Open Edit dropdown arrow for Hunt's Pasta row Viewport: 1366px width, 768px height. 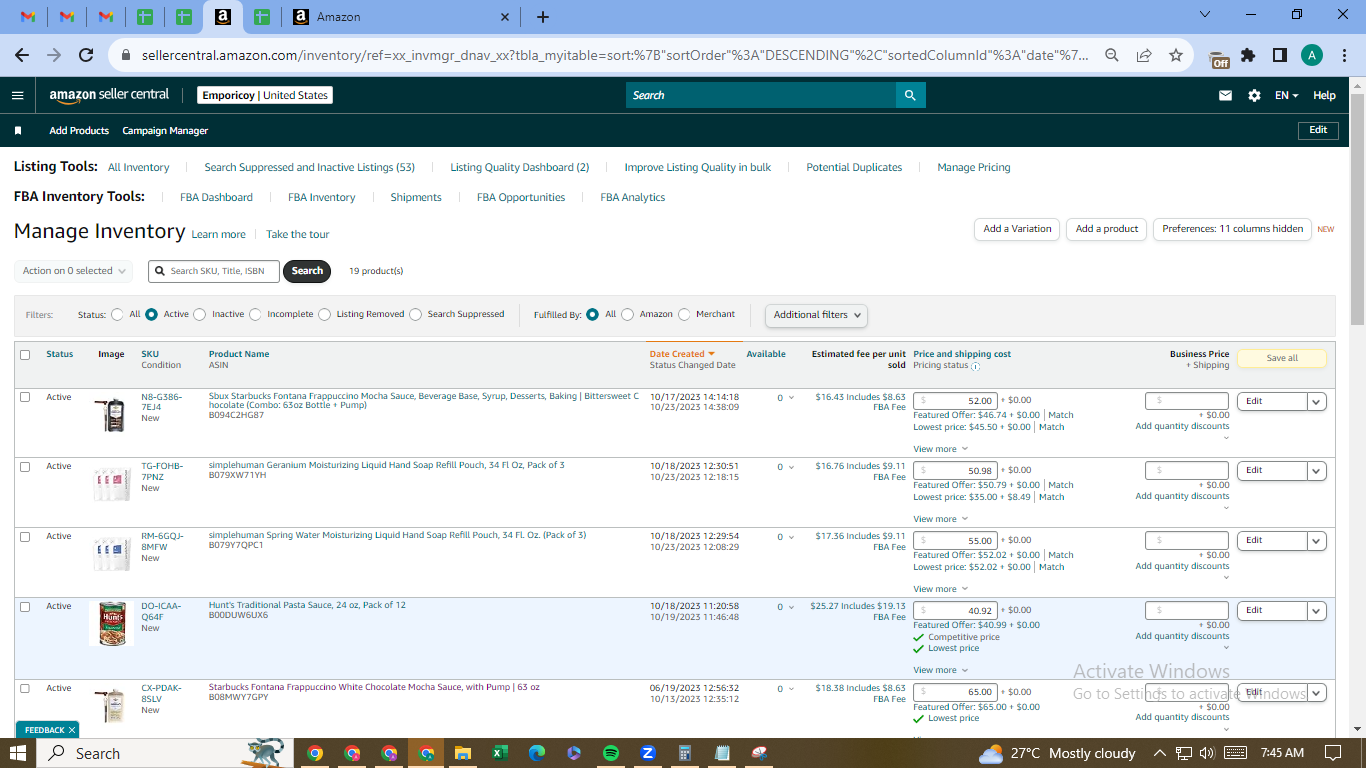click(1317, 610)
